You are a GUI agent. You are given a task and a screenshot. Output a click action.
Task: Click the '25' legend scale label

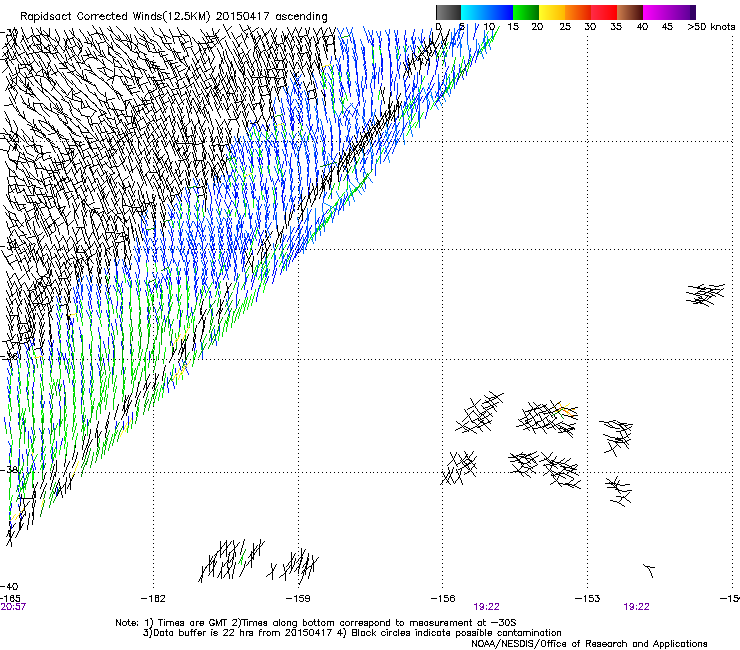565,27
